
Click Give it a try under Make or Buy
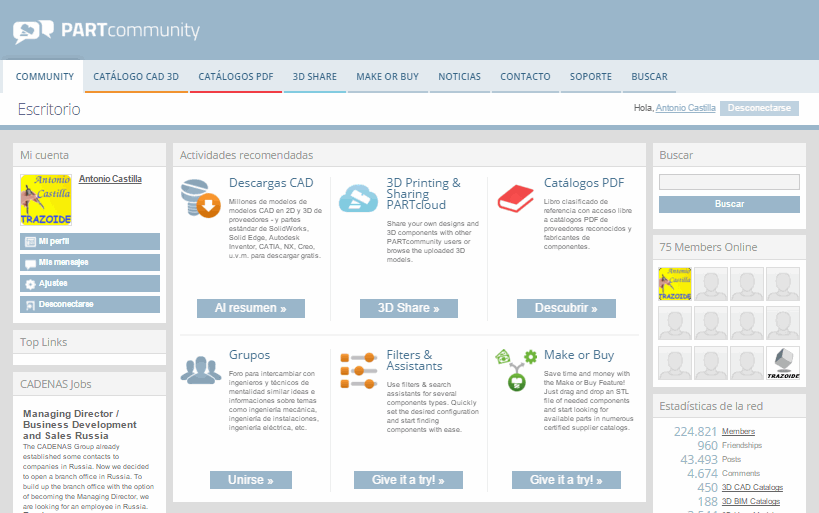[x=566, y=480]
